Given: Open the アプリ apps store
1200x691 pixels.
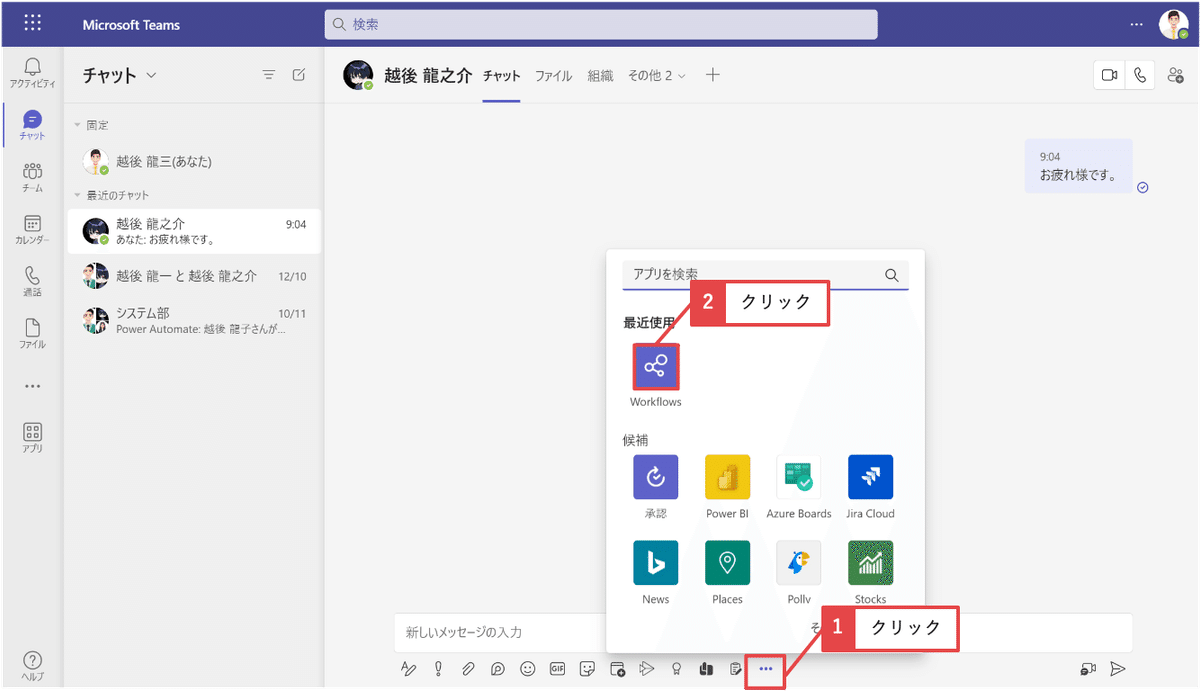Looking at the screenshot, I should pos(32,438).
